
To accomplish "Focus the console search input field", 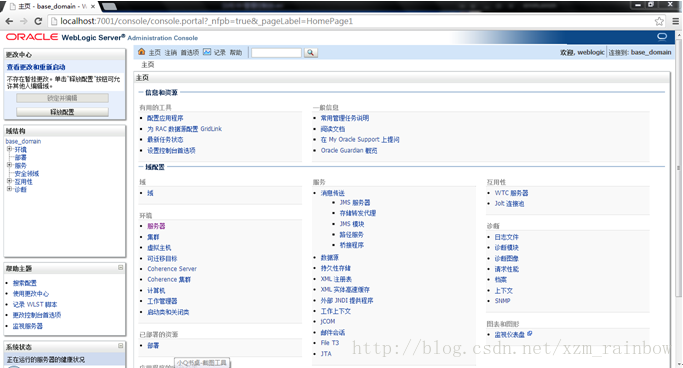I will pyautogui.click(x=276, y=53).
